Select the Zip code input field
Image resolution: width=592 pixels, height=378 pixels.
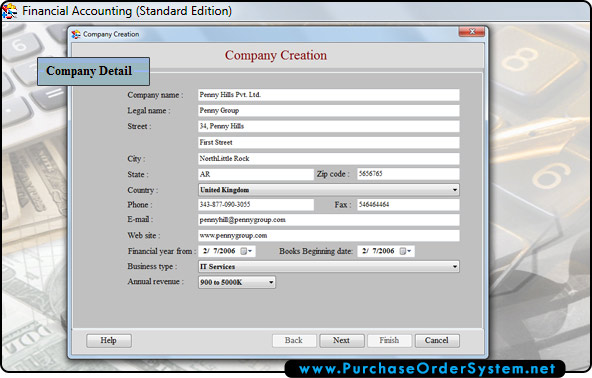coord(408,174)
